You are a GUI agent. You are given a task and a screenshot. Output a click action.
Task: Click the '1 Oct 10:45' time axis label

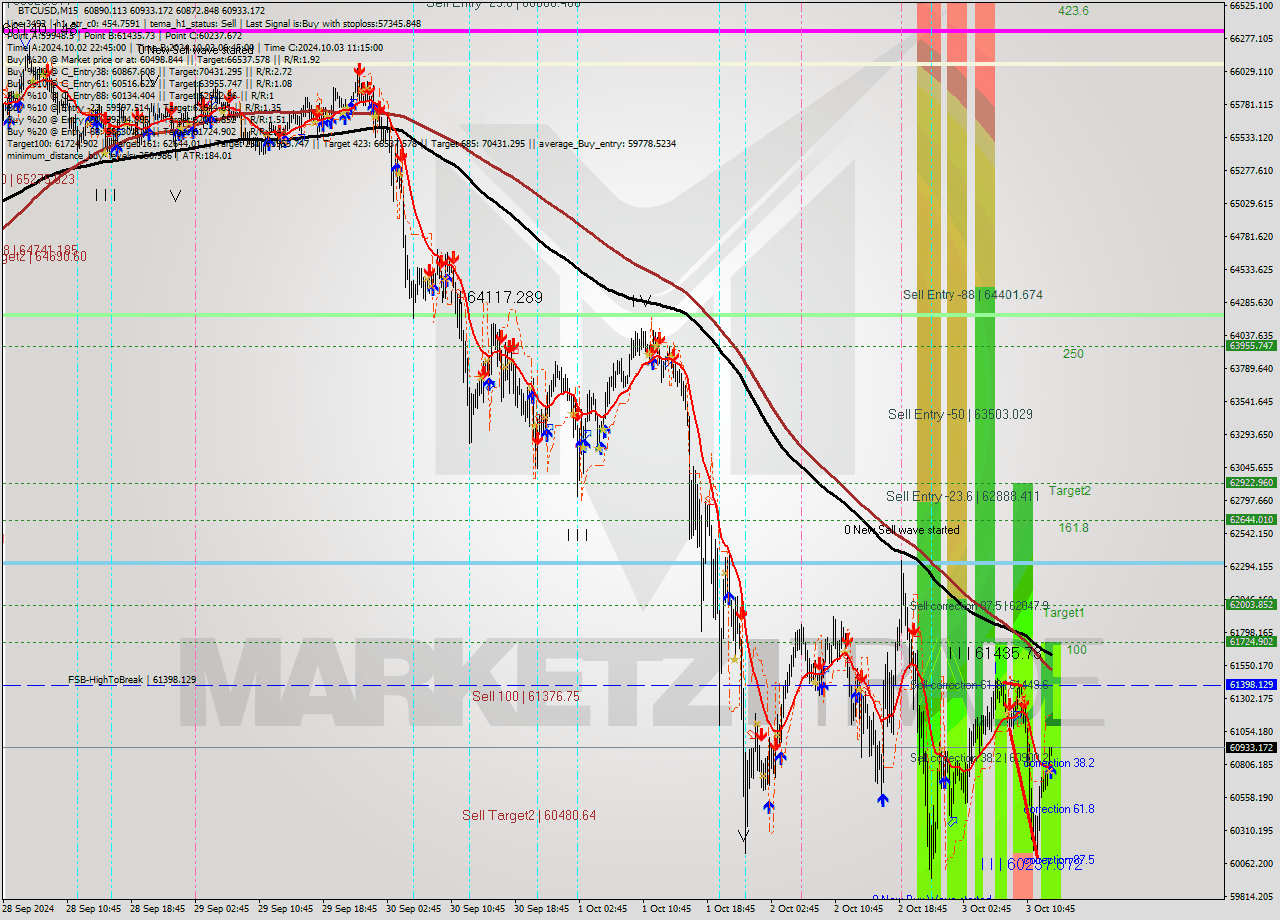pos(666,909)
